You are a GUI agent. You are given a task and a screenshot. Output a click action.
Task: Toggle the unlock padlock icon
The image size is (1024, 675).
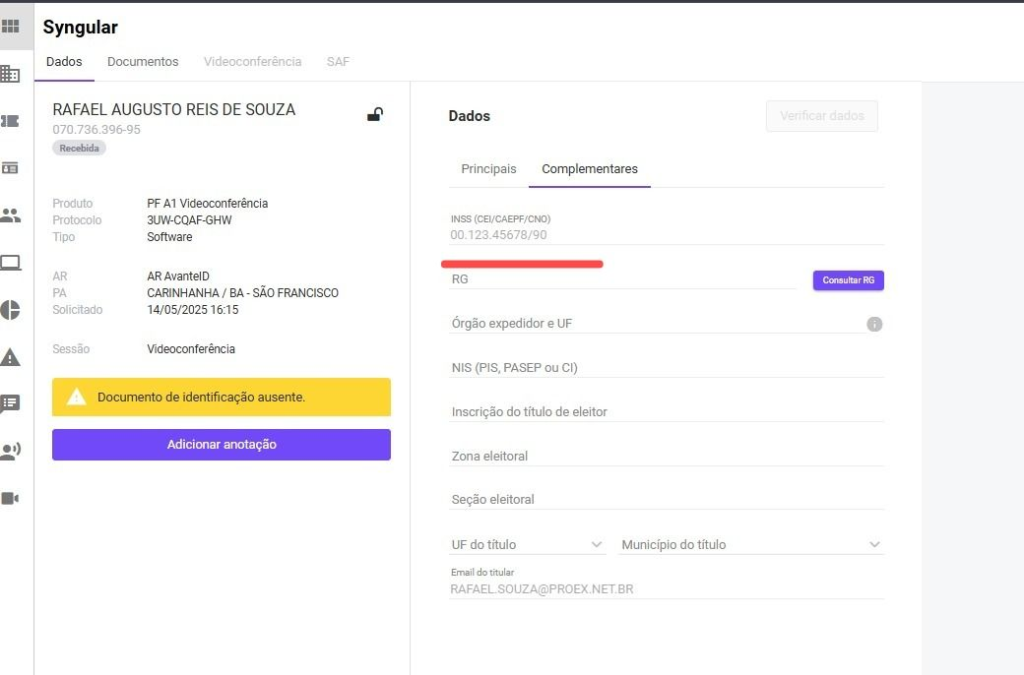pos(375,114)
